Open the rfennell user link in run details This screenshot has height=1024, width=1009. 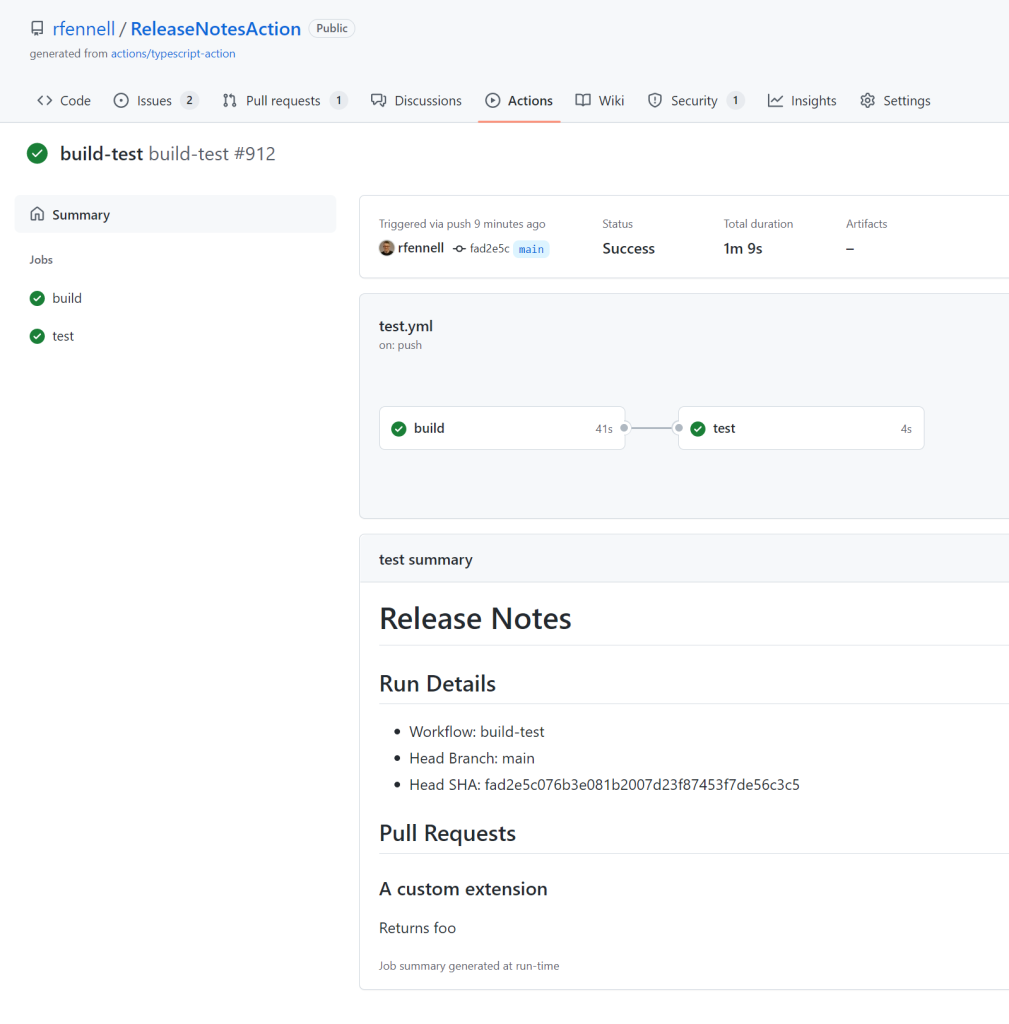tap(421, 248)
